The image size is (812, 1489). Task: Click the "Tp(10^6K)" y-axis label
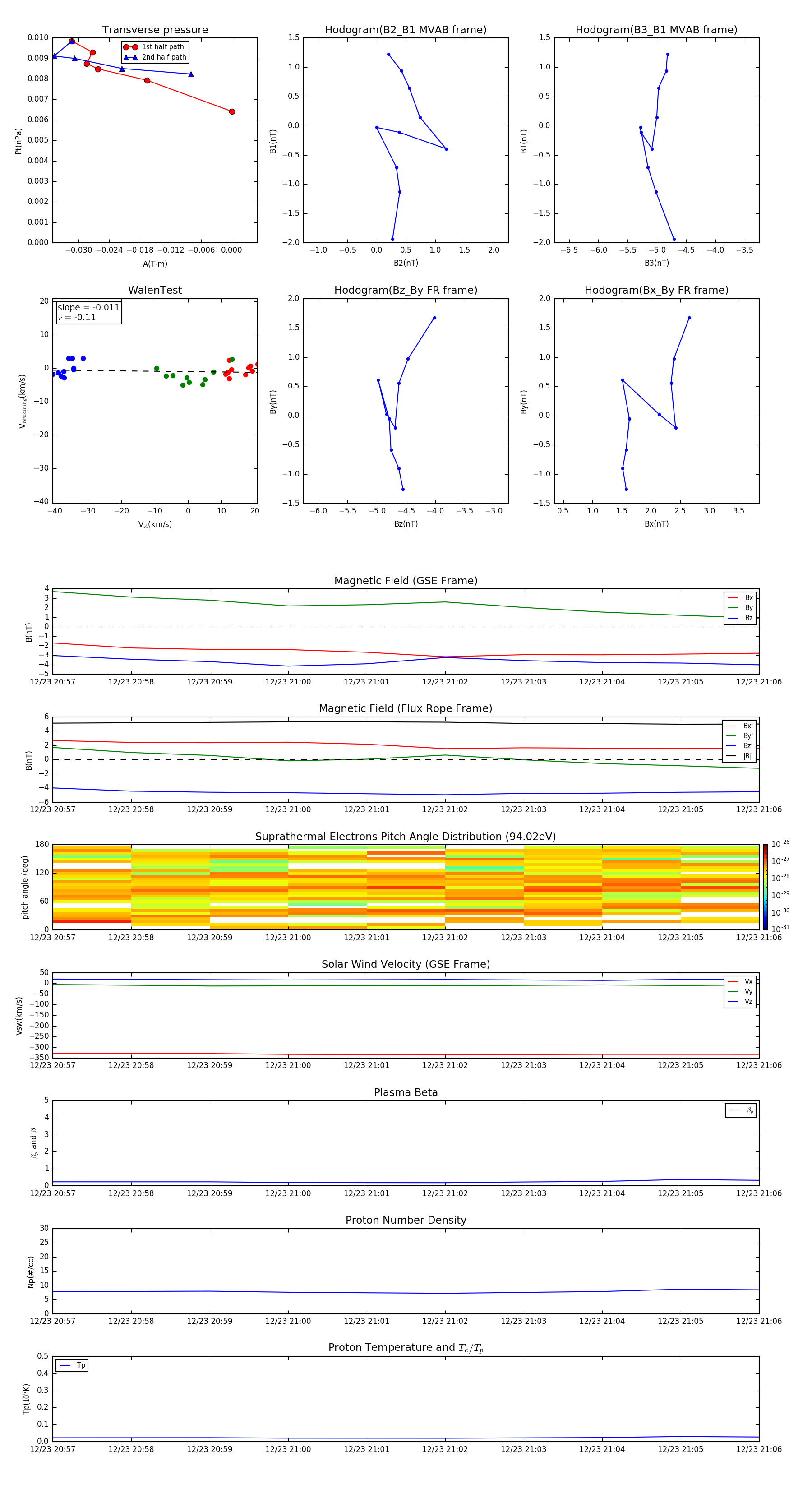coord(26,1399)
